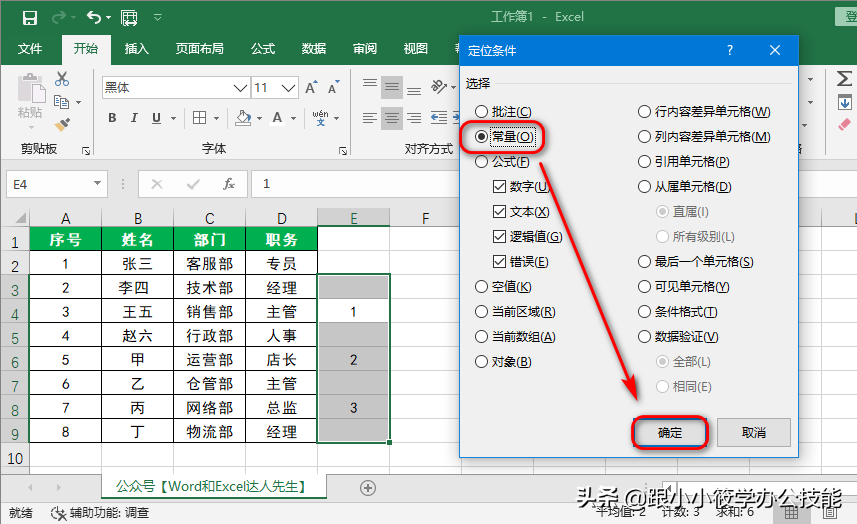Click the help question mark in dialog

click(x=730, y=50)
